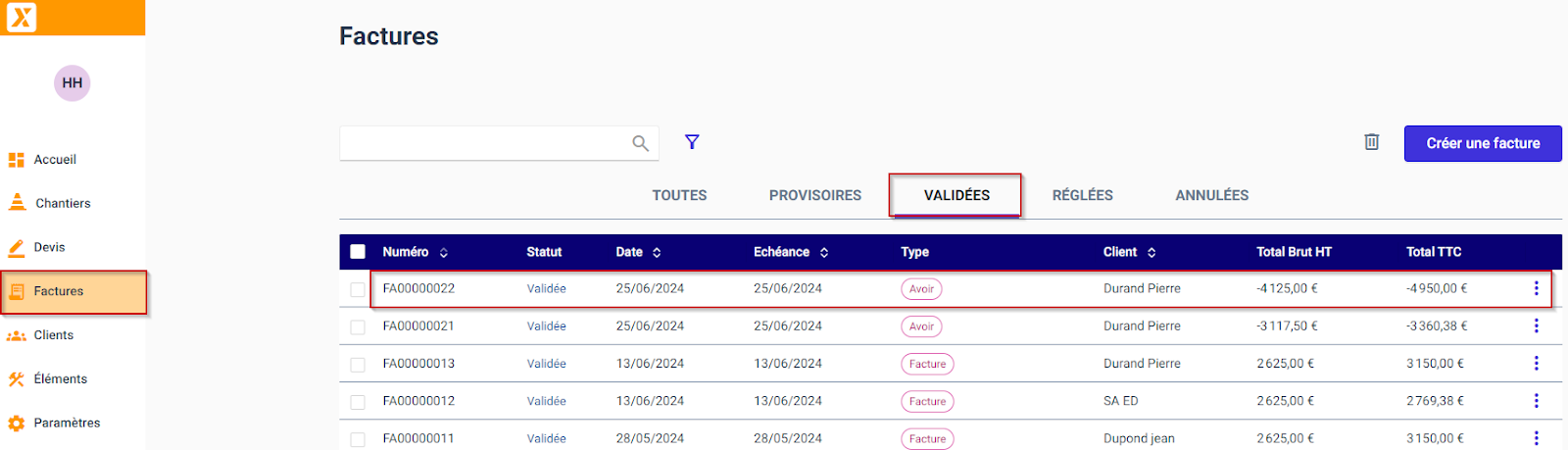Click client SA ED cell

coord(1120,400)
